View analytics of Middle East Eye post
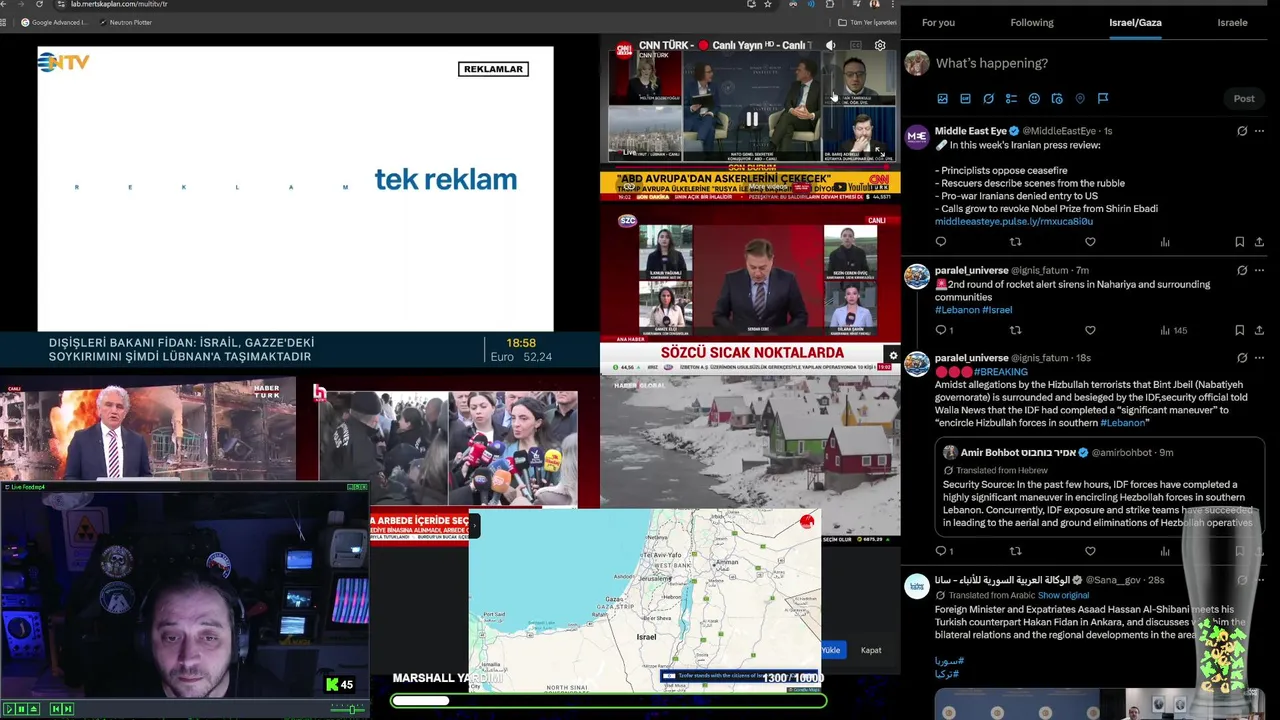This screenshot has height=720, width=1280. pos(1165,241)
